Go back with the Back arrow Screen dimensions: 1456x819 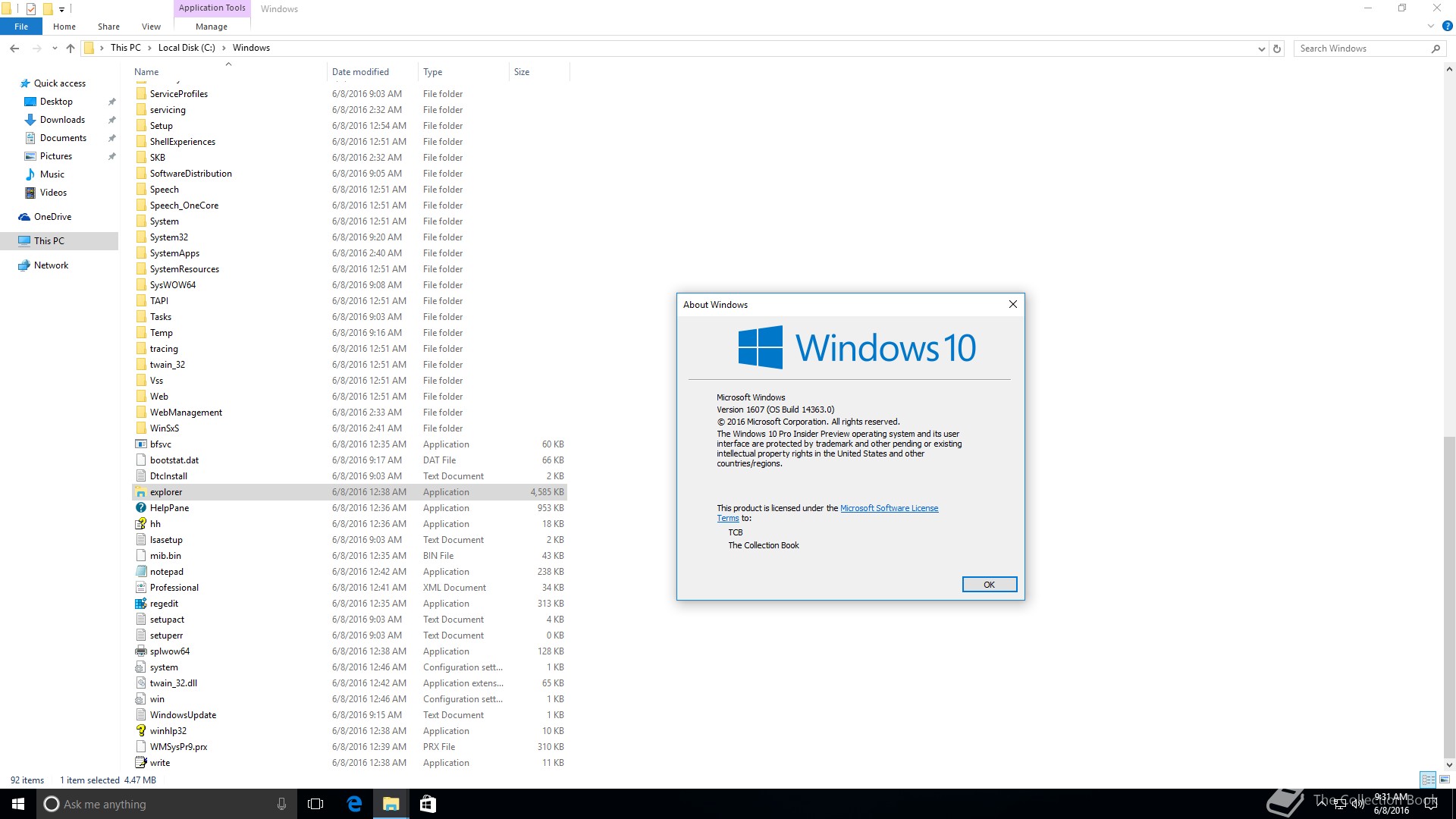point(14,49)
